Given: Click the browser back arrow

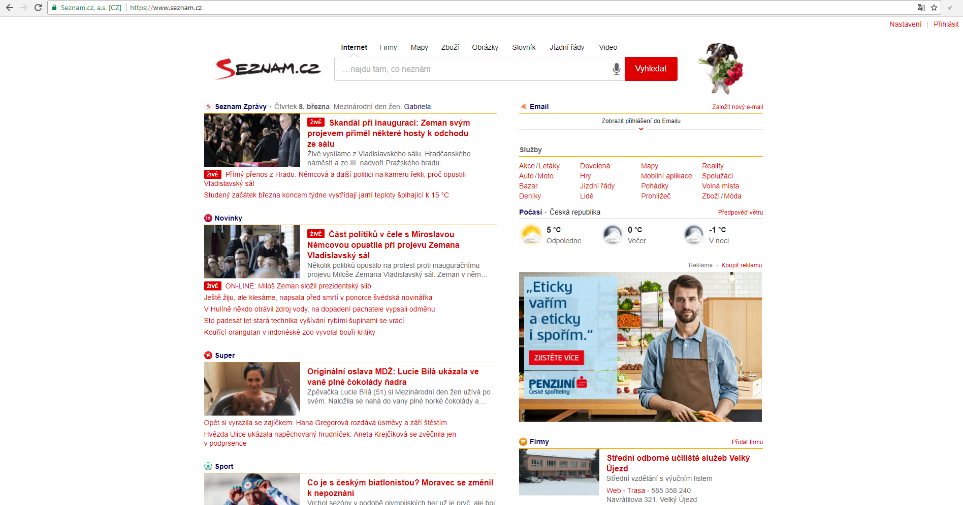Looking at the screenshot, I should [9, 7].
